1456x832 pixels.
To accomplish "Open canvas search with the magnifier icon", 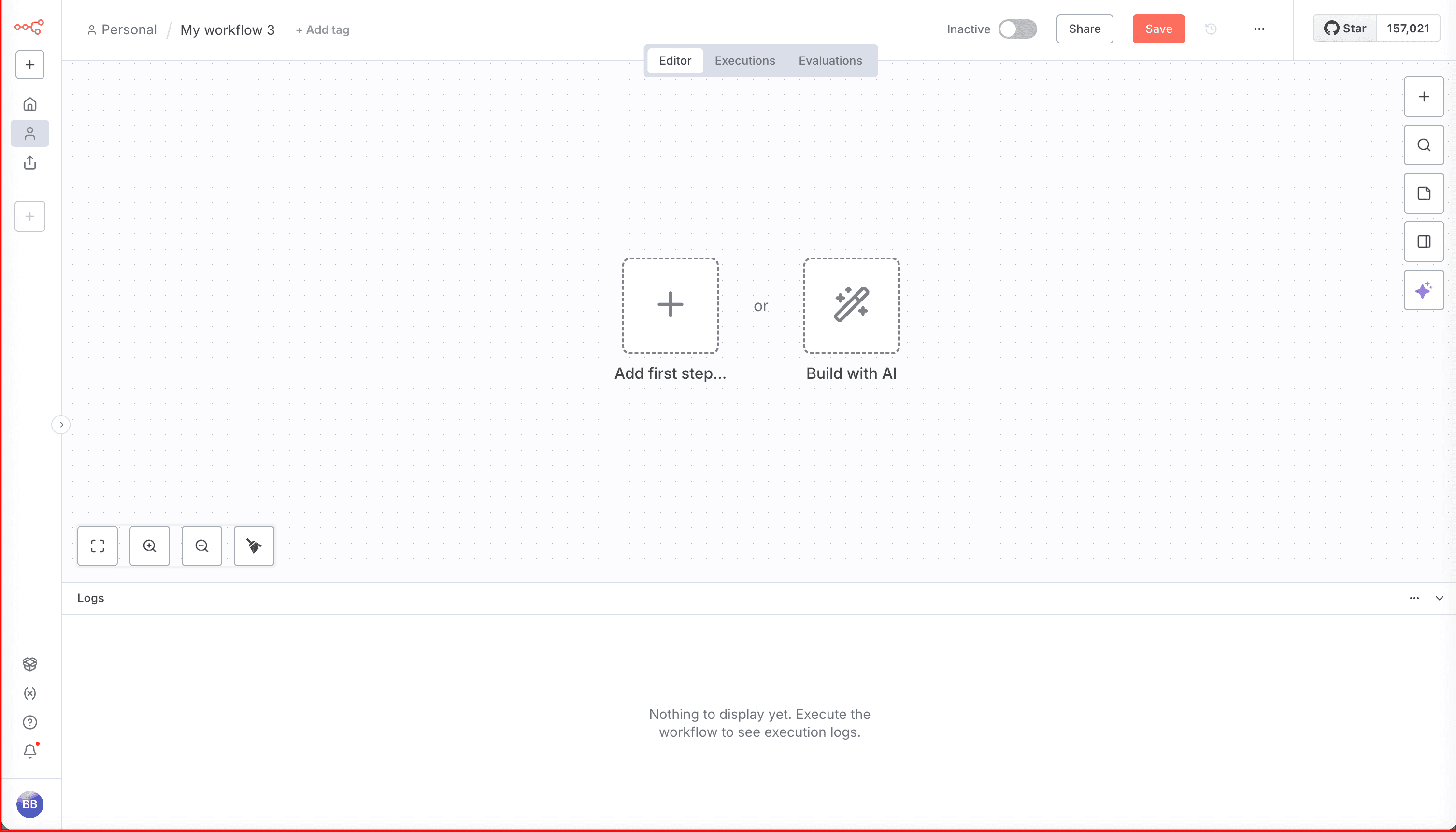I will [x=1424, y=144].
